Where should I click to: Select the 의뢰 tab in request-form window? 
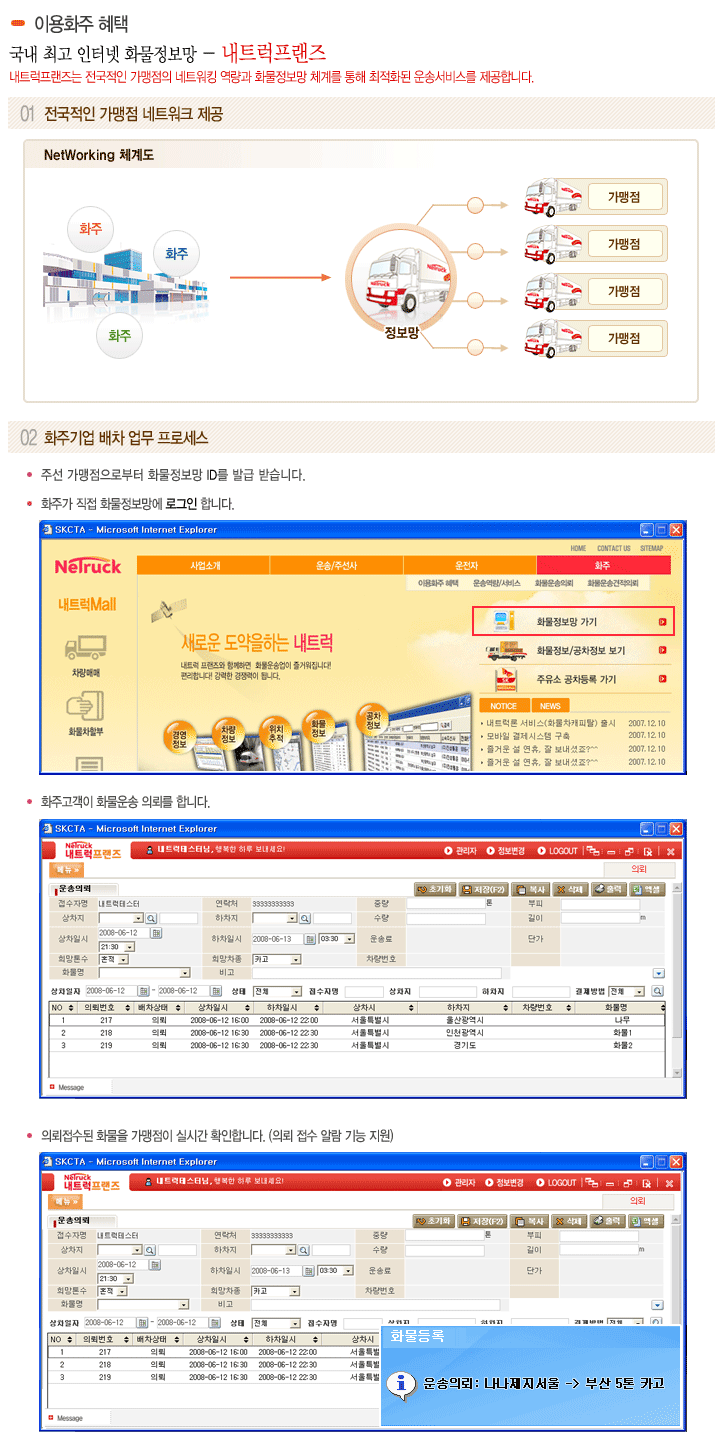tap(639, 869)
